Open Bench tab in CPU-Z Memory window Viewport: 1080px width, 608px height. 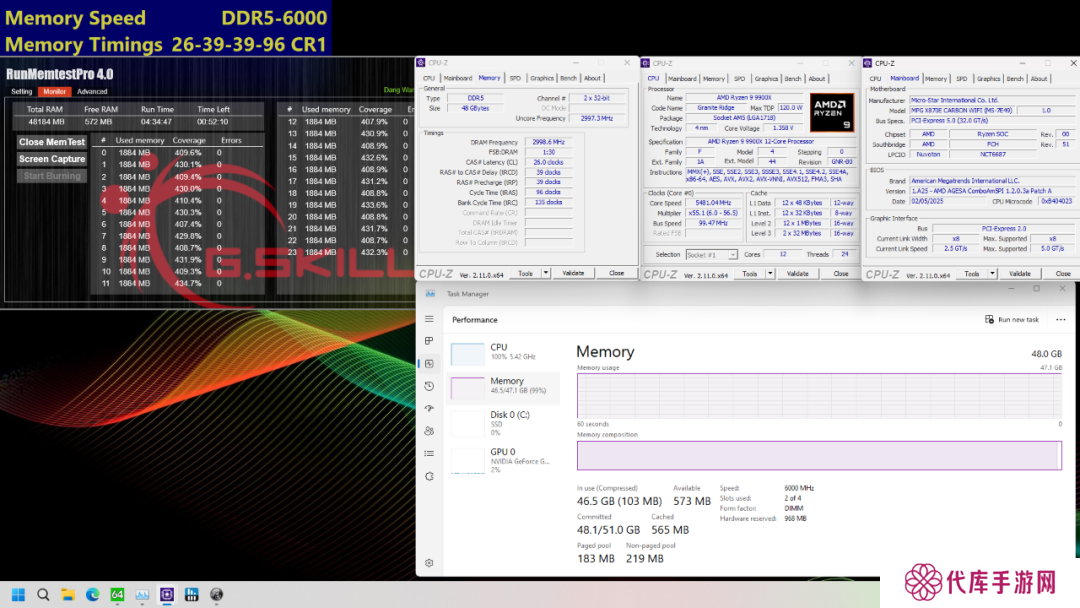(x=568, y=78)
